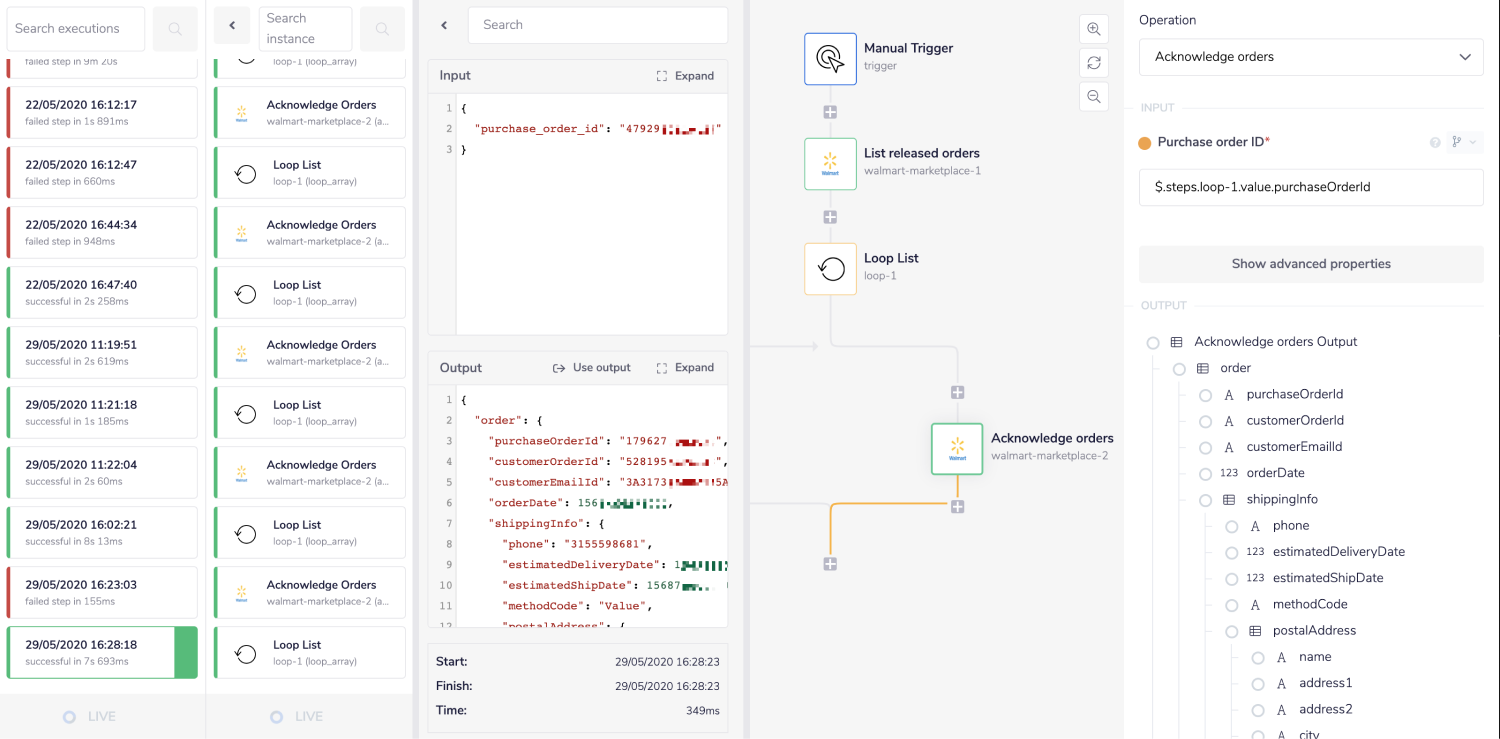Click the refresh canvas view icon
The height and width of the screenshot is (739, 1500).
click(x=1094, y=63)
